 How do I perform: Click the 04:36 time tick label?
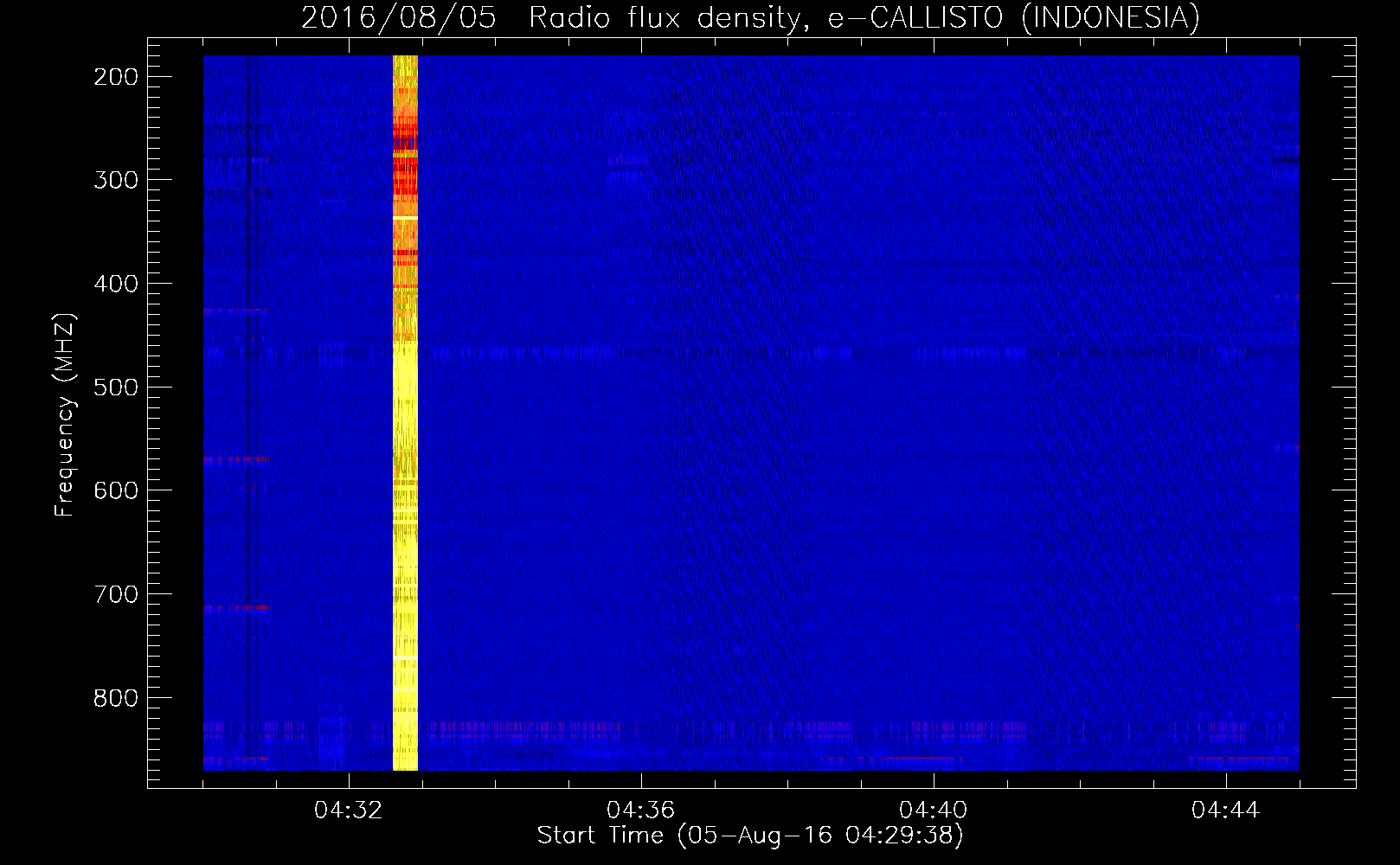click(641, 811)
